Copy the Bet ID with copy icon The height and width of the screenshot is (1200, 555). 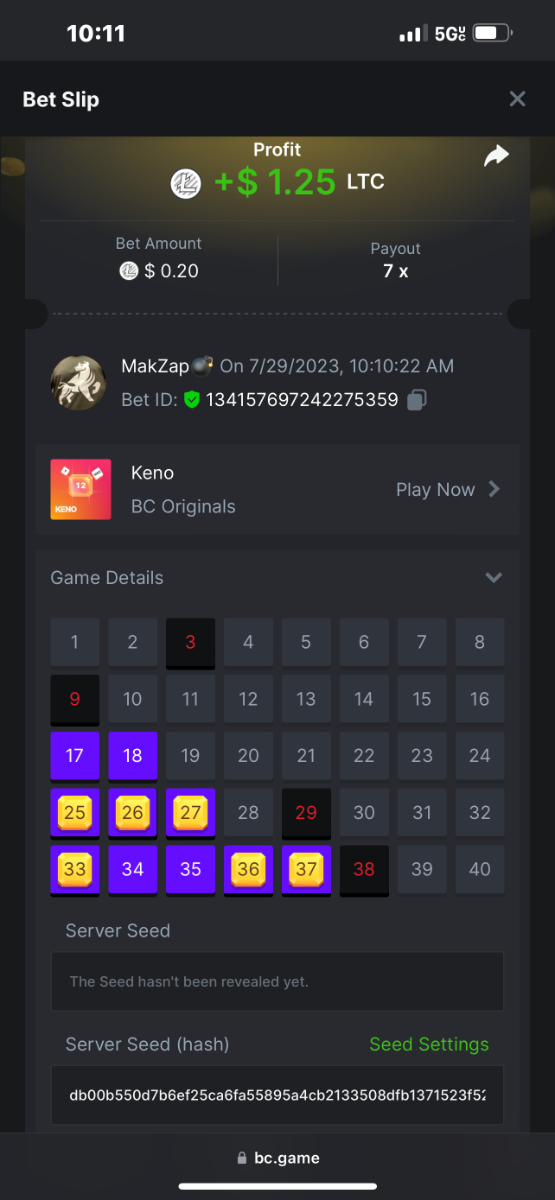(x=417, y=400)
